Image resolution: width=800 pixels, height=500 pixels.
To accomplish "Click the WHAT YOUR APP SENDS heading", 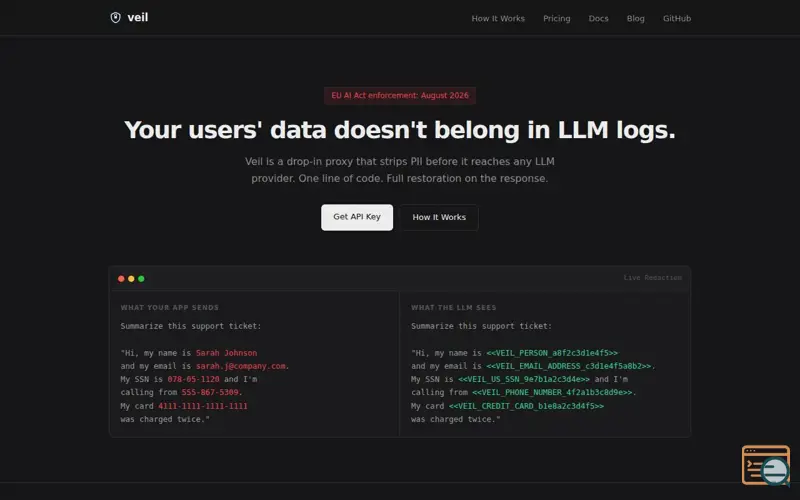I will 170,308.
